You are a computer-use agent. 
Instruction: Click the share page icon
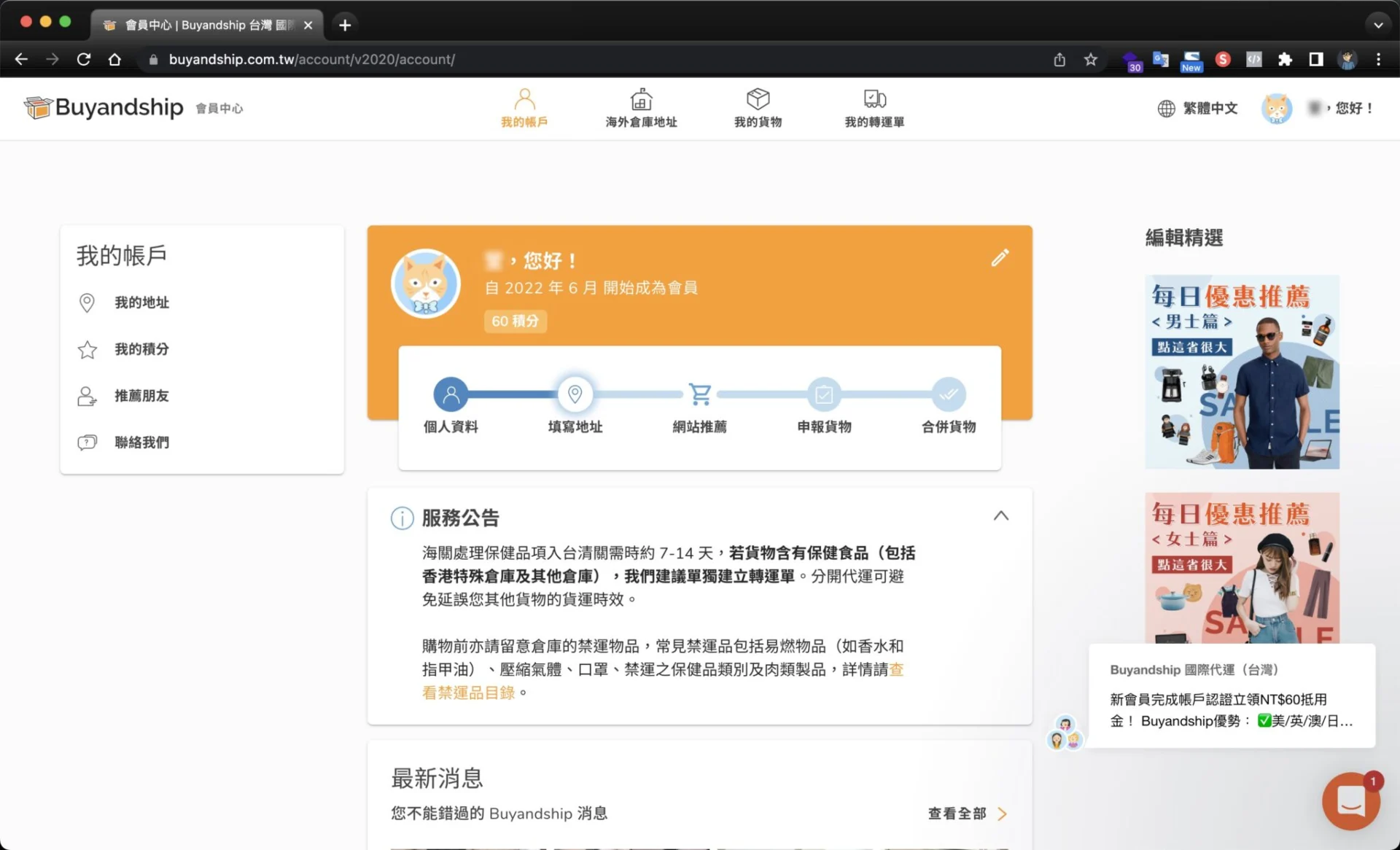(1059, 59)
